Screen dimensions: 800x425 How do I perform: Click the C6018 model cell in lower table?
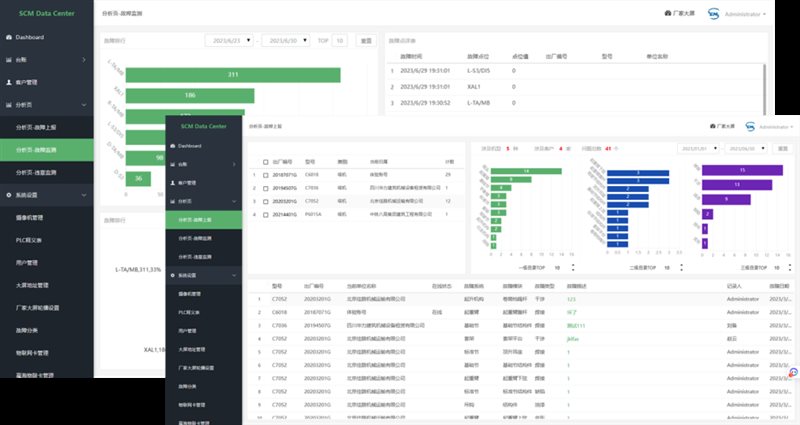point(279,312)
